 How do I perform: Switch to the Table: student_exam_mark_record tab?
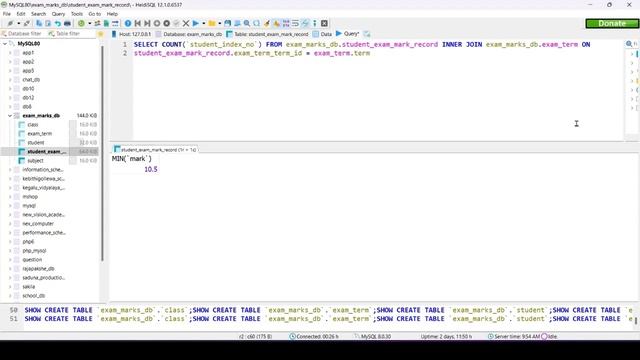coord(267,34)
